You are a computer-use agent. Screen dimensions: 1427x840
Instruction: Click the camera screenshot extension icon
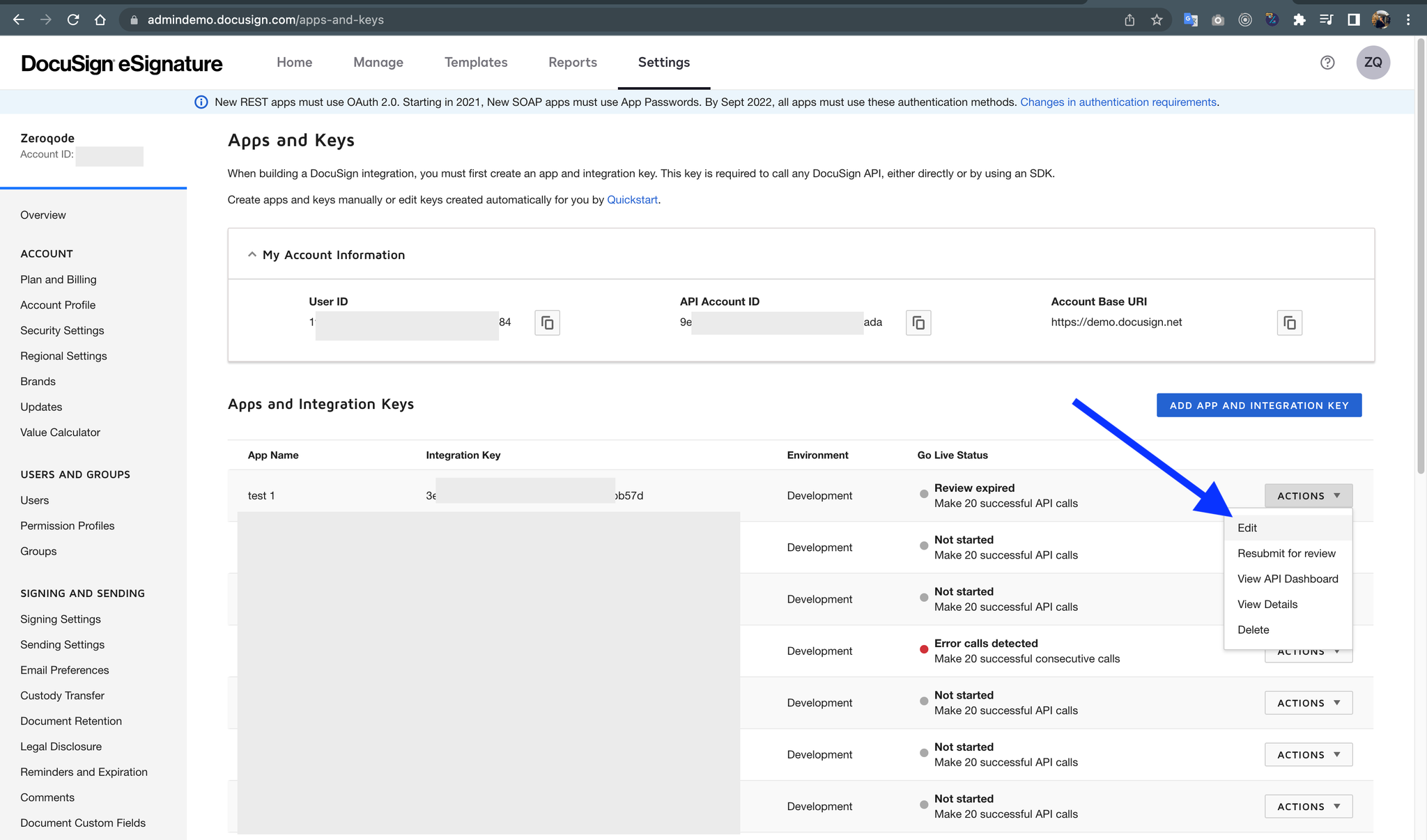click(1218, 20)
